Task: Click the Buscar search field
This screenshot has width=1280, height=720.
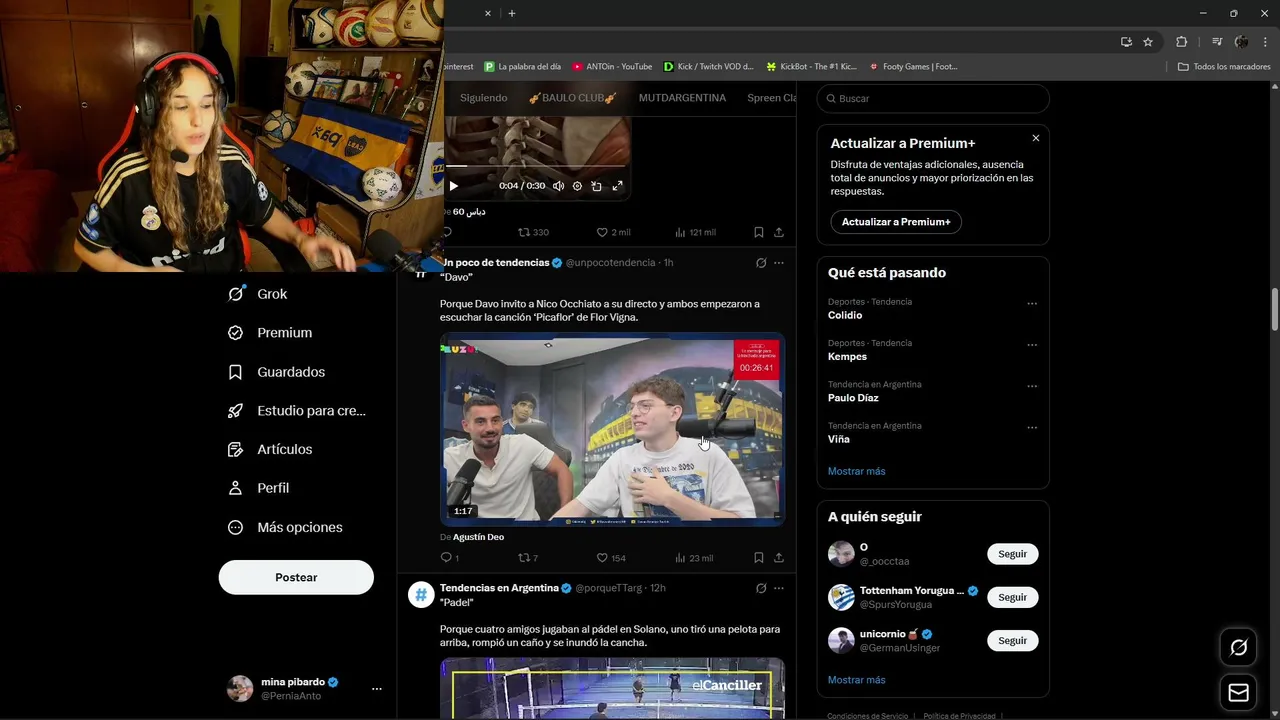Action: coord(933,99)
